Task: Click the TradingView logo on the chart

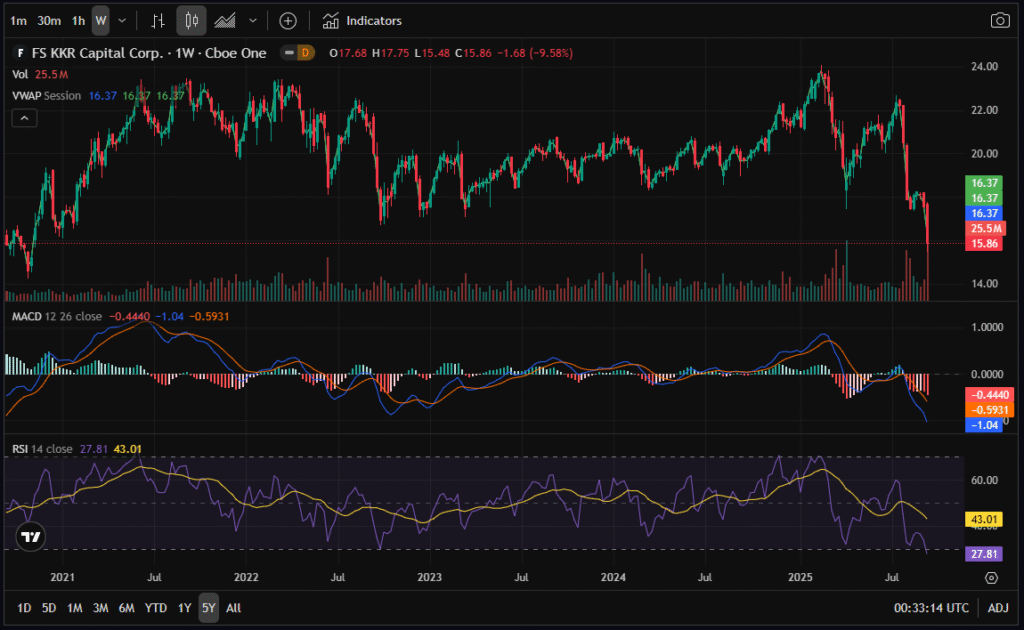Action: 31,536
